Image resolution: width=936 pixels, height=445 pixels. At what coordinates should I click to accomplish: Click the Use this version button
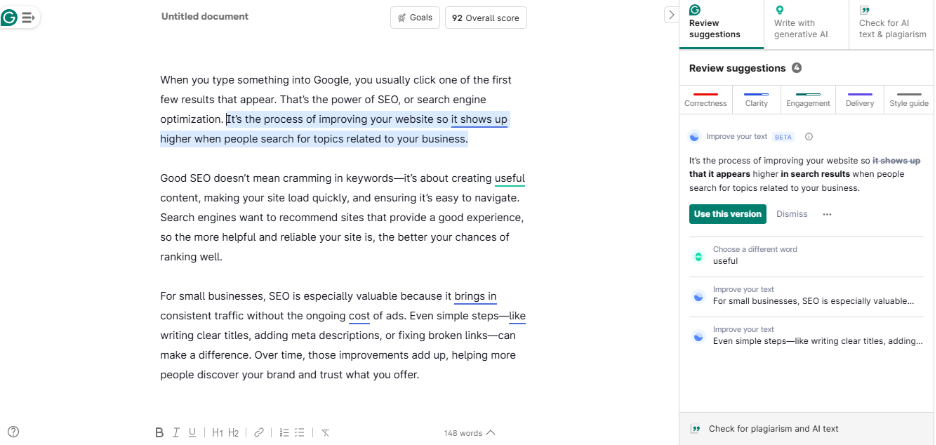728,214
